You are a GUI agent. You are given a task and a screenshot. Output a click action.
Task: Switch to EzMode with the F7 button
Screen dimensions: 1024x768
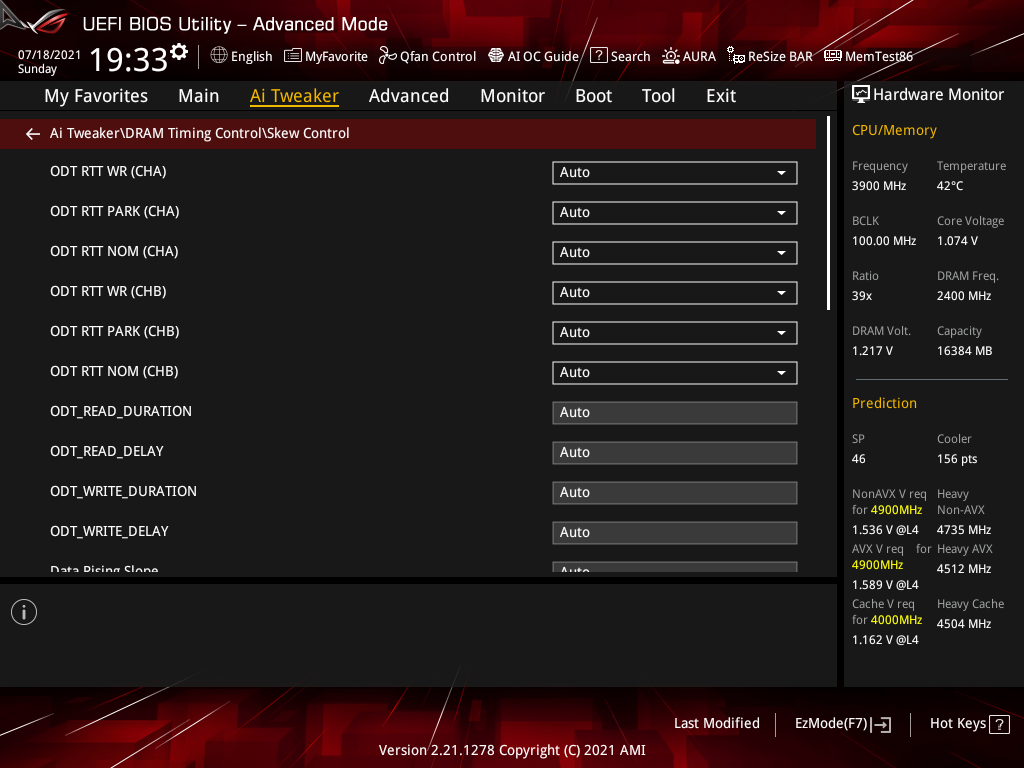[x=842, y=723]
